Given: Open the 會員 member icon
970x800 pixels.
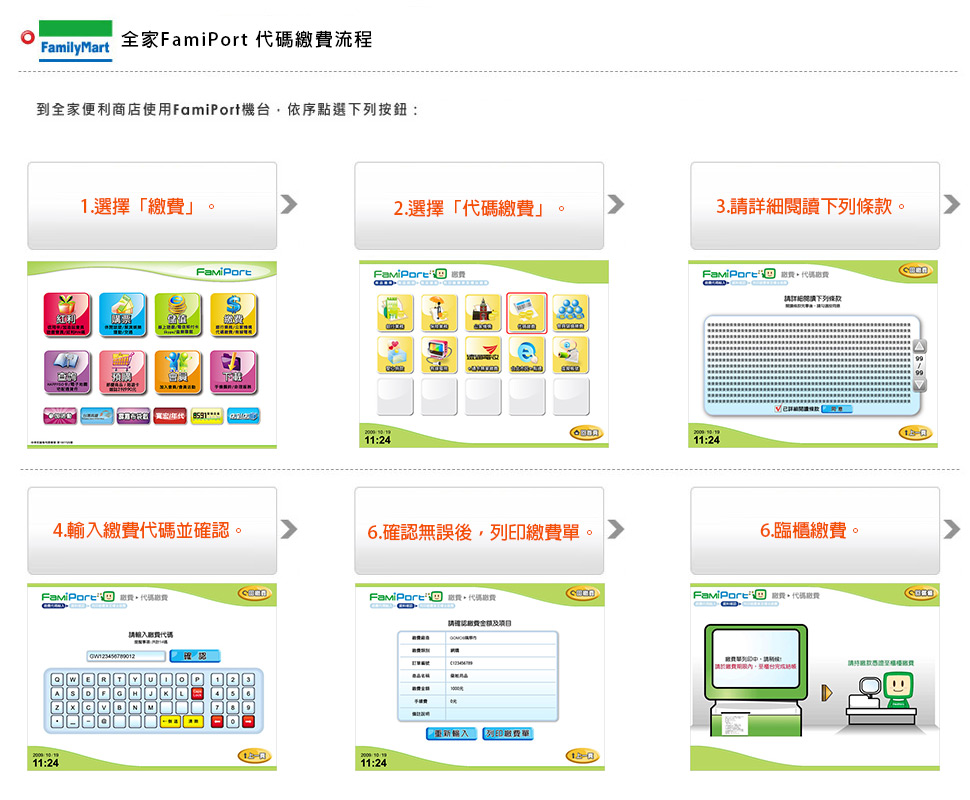Looking at the screenshot, I should click(x=178, y=372).
